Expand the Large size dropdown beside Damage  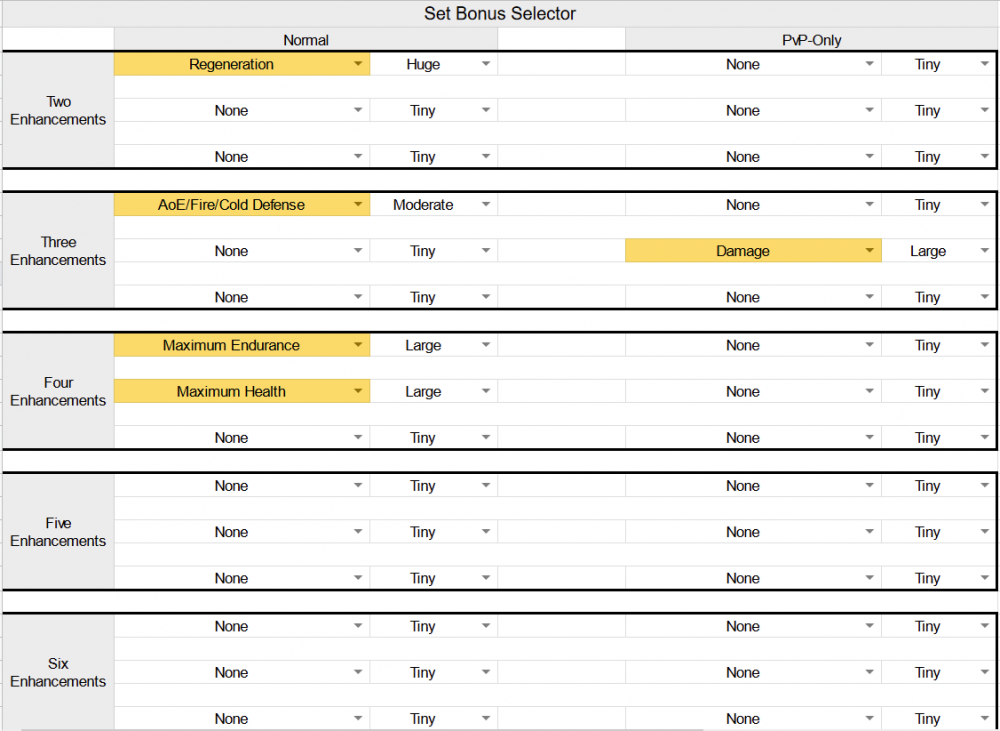coord(985,251)
